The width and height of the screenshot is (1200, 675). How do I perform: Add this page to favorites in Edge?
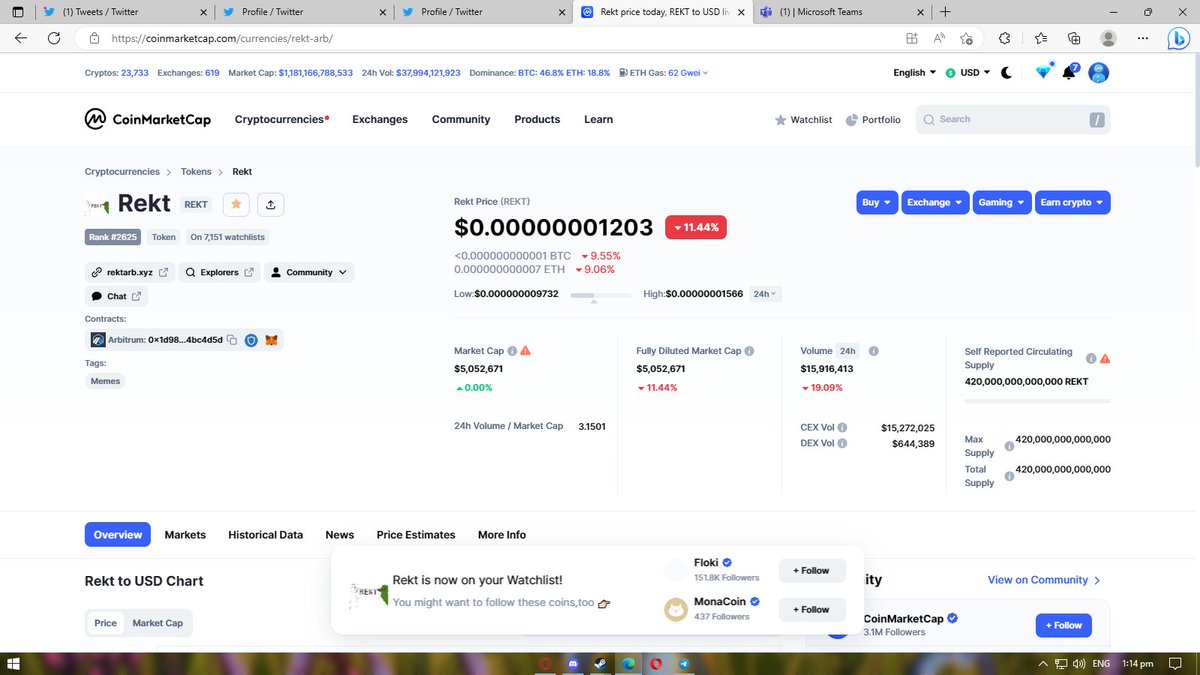(x=966, y=38)
